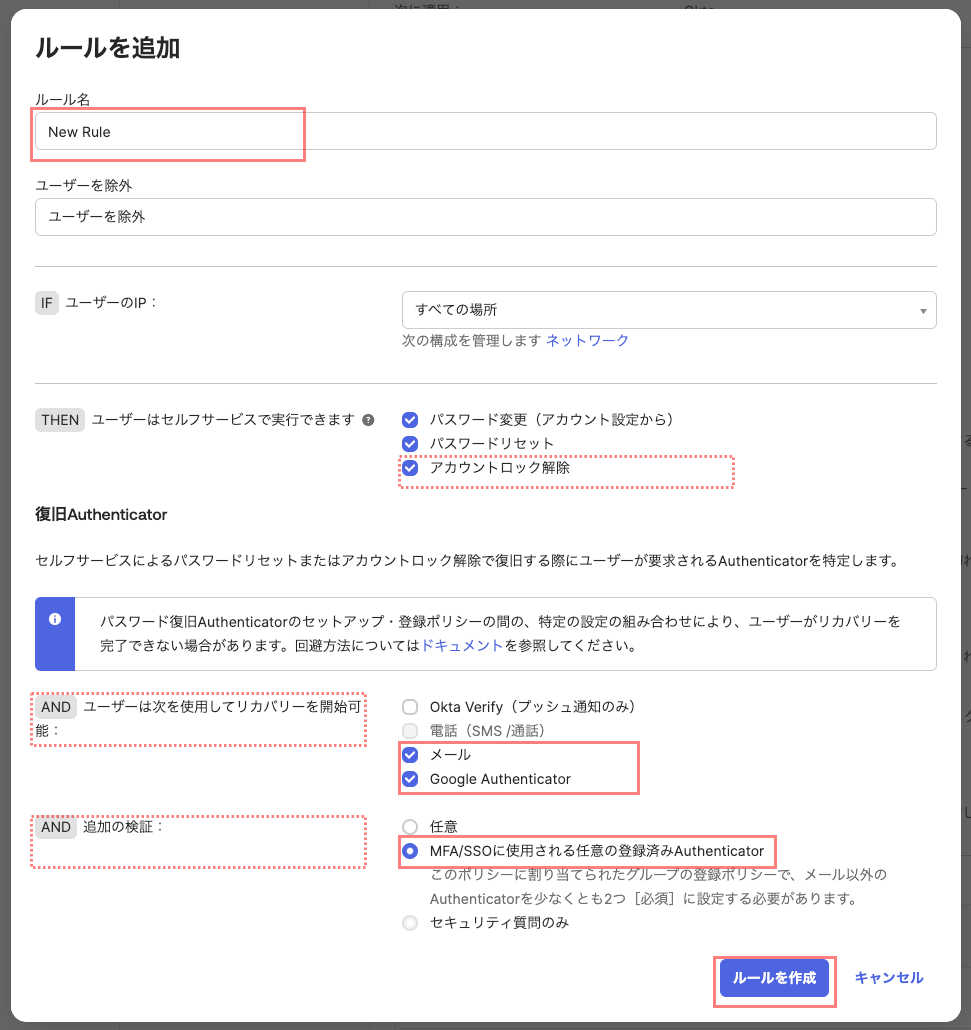Select the 任意 radio button
Viewport: 971px width, 1030px height.
pyautogui.click(x=410, y=826)
